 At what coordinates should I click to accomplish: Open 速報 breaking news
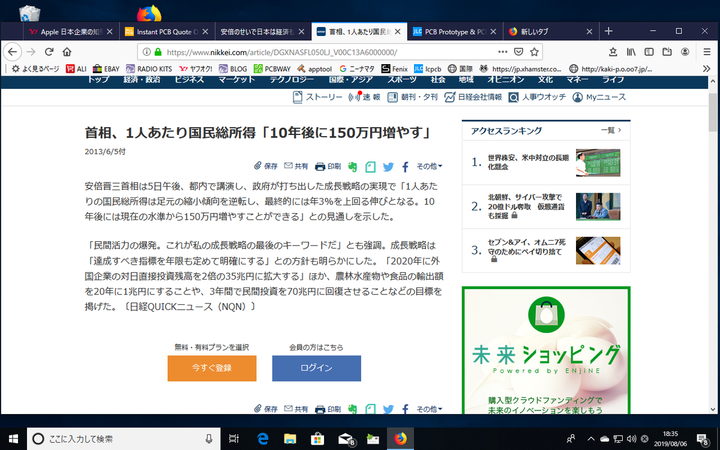click(365, 97)
